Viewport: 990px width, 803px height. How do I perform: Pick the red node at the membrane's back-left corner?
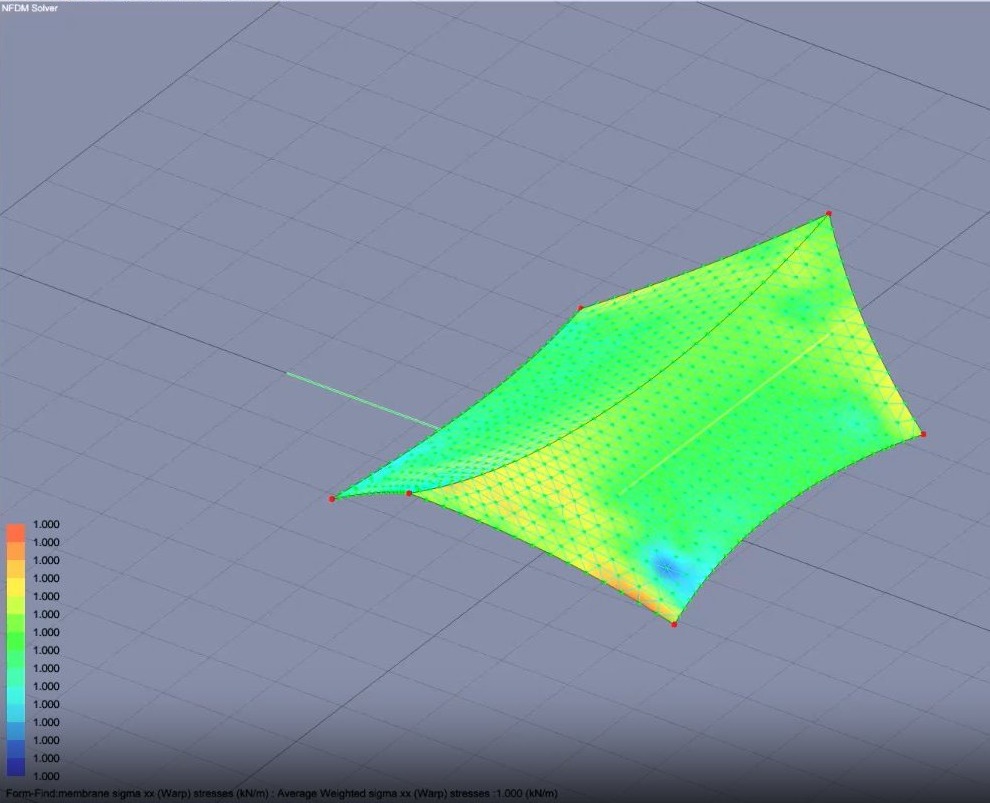[581, 308]
